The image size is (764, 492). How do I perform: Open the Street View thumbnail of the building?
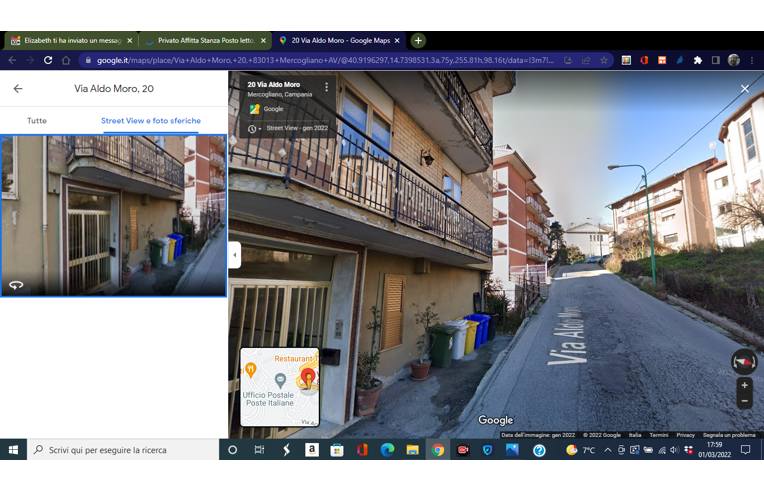click(114, 216)
